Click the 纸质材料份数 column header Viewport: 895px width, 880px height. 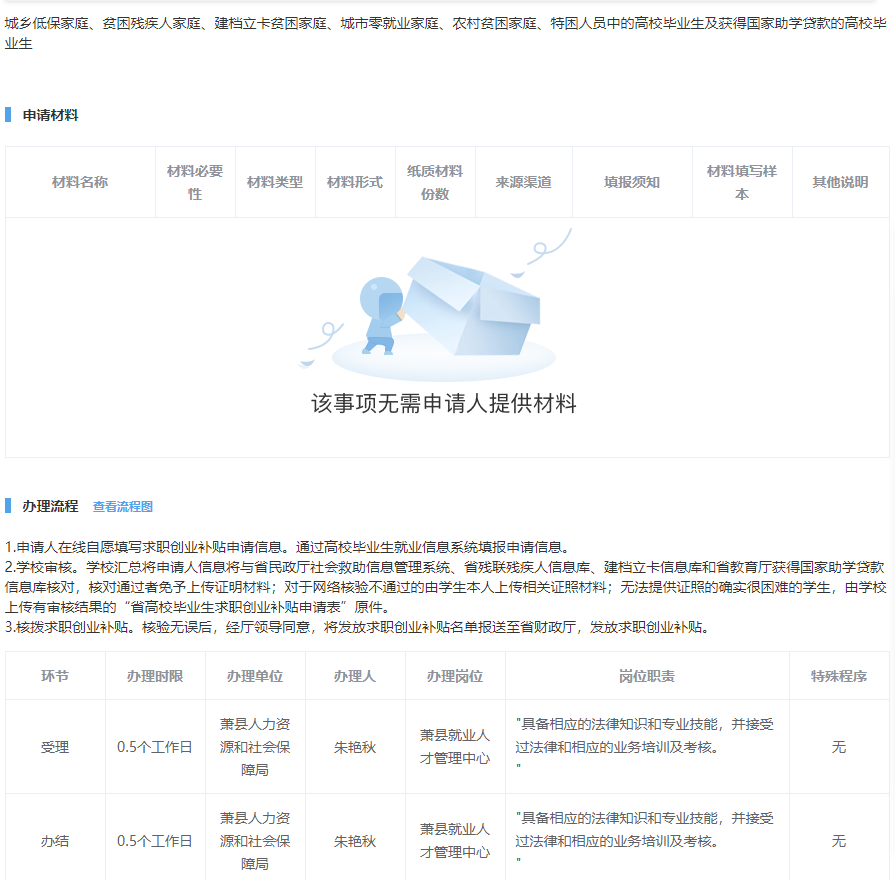click(435, 182)
